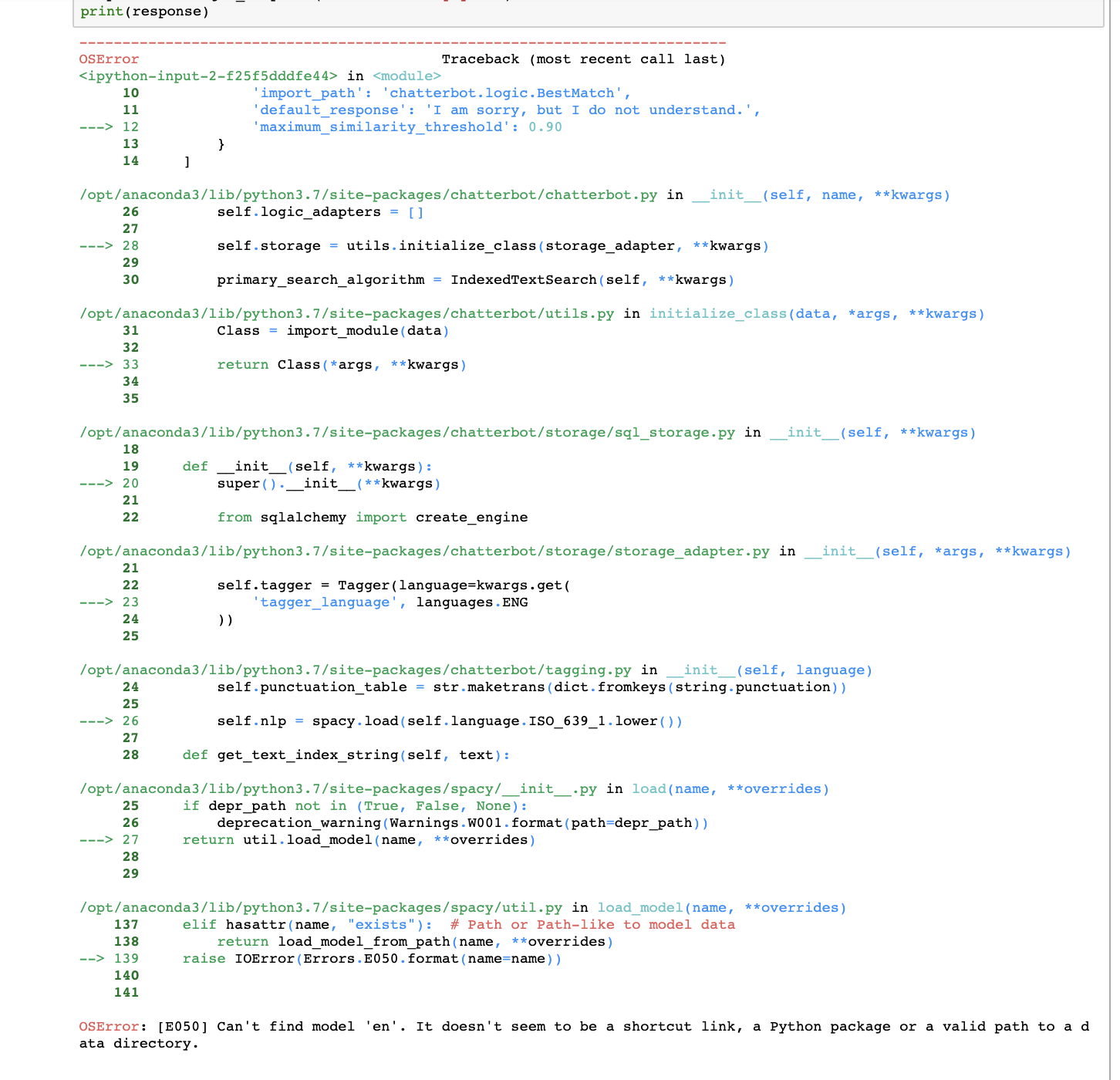The height and width of the screenshot is (1080, 1120).
Task: Click 'from sqlalchemy import create_engine' line
Action: pyautogui.click(x=373, y=518)
